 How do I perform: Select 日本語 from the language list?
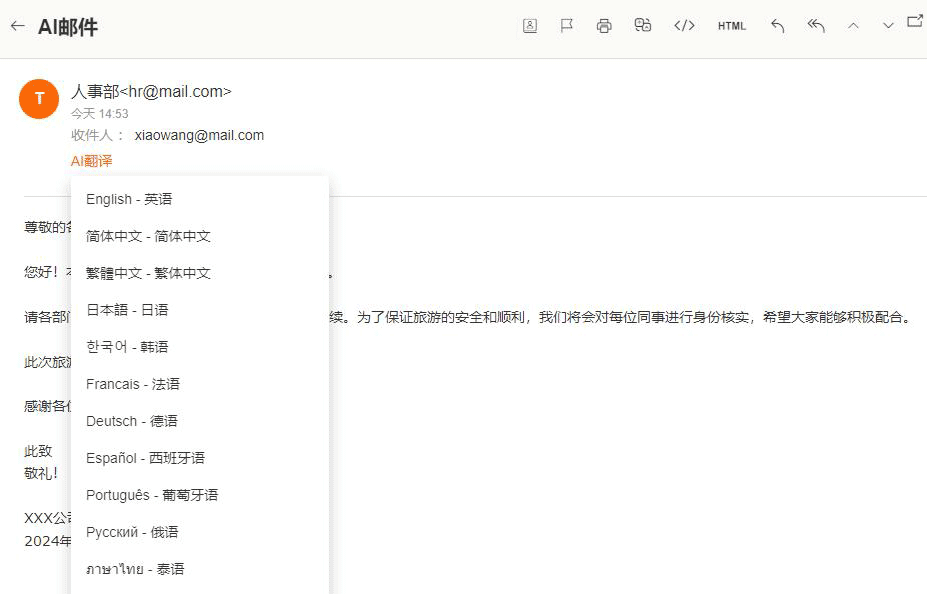point(125,310)
